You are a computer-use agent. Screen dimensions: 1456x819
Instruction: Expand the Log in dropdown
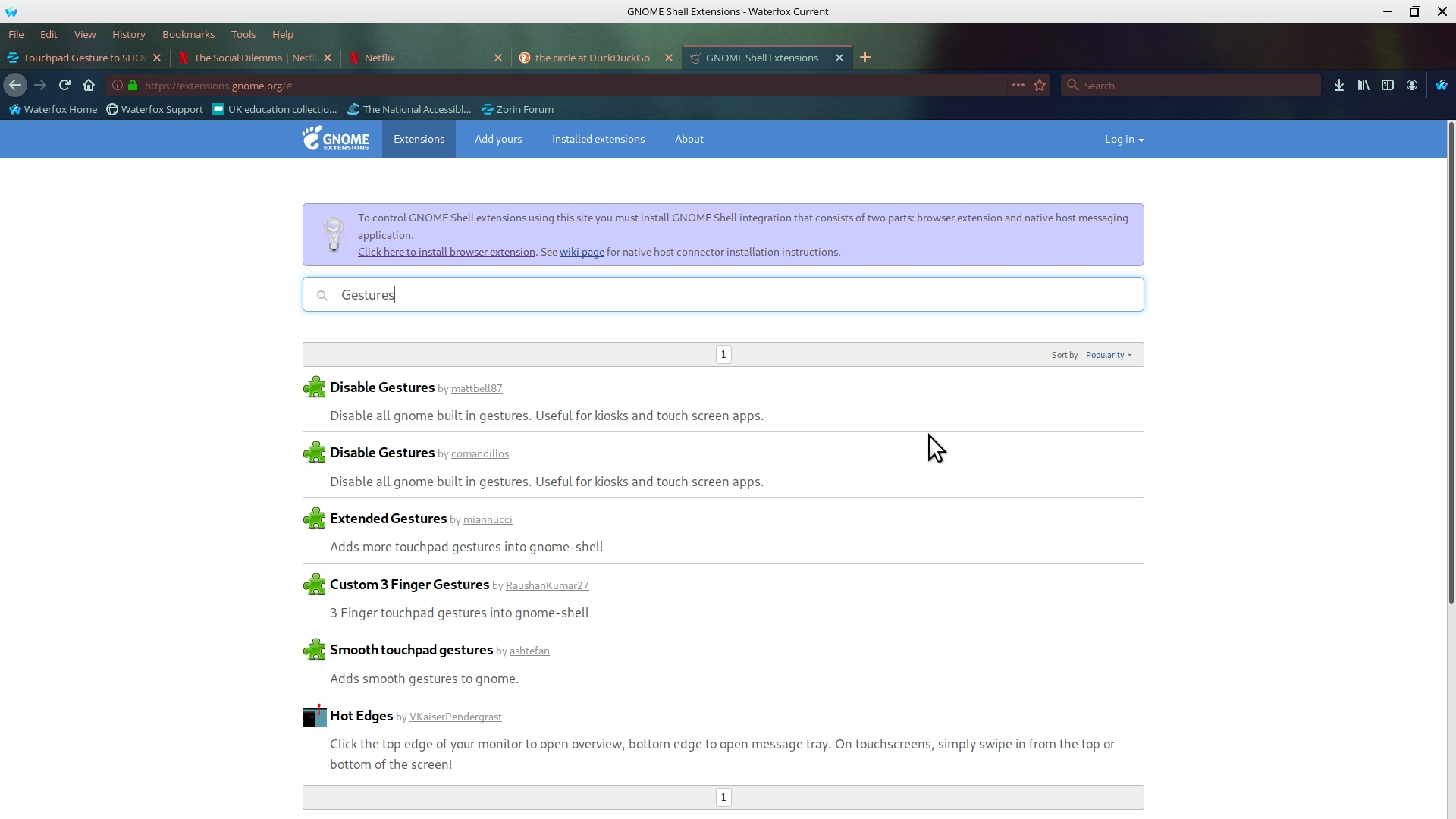click(x=1125, y=139)
